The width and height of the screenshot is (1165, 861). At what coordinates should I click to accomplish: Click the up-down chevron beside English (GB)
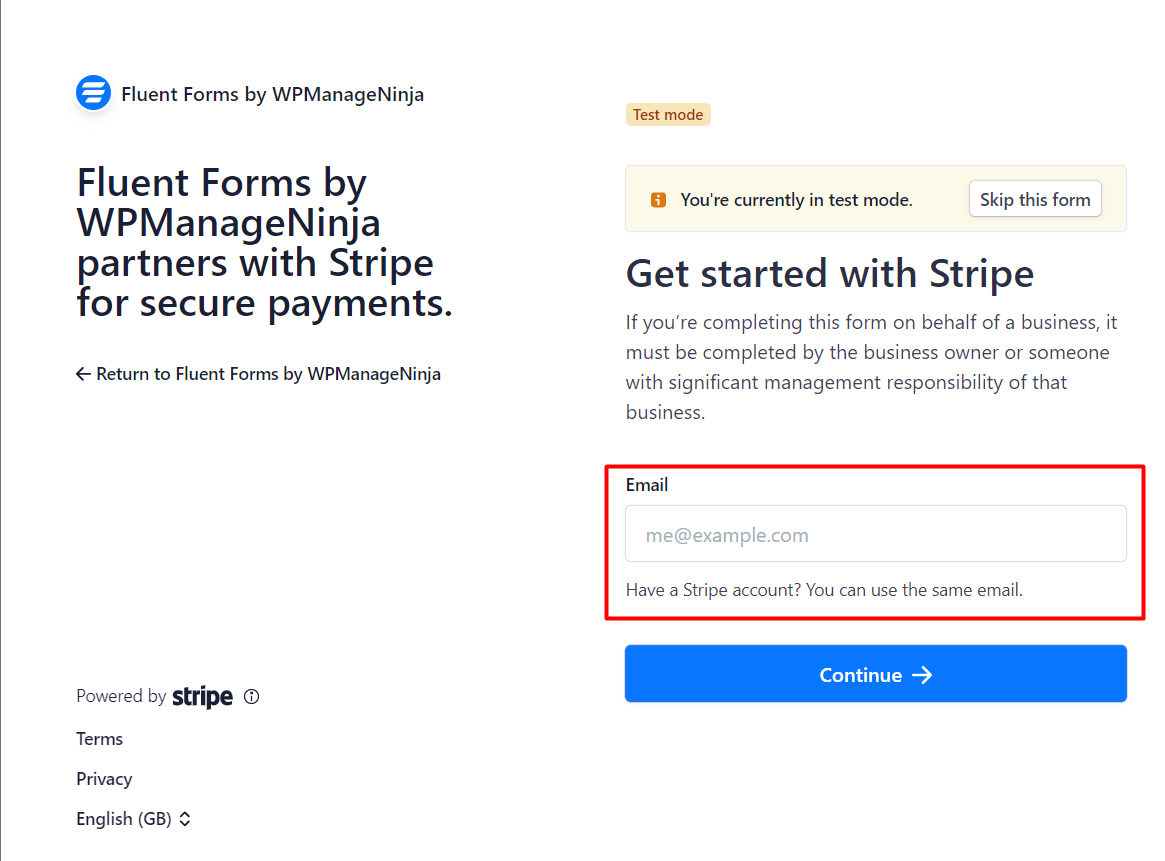pos(185,819)
